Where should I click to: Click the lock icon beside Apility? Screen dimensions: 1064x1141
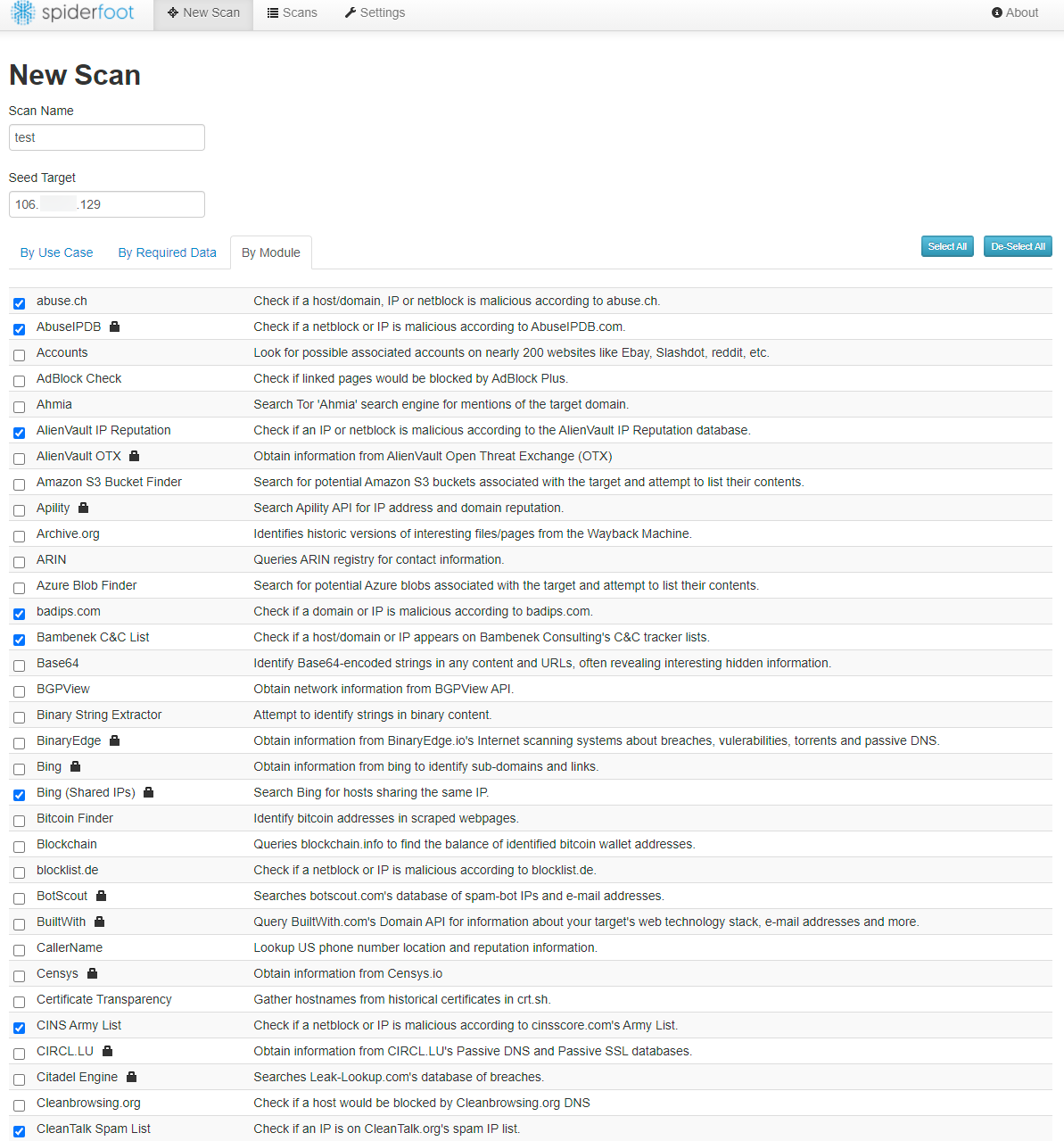coord(83,508)
